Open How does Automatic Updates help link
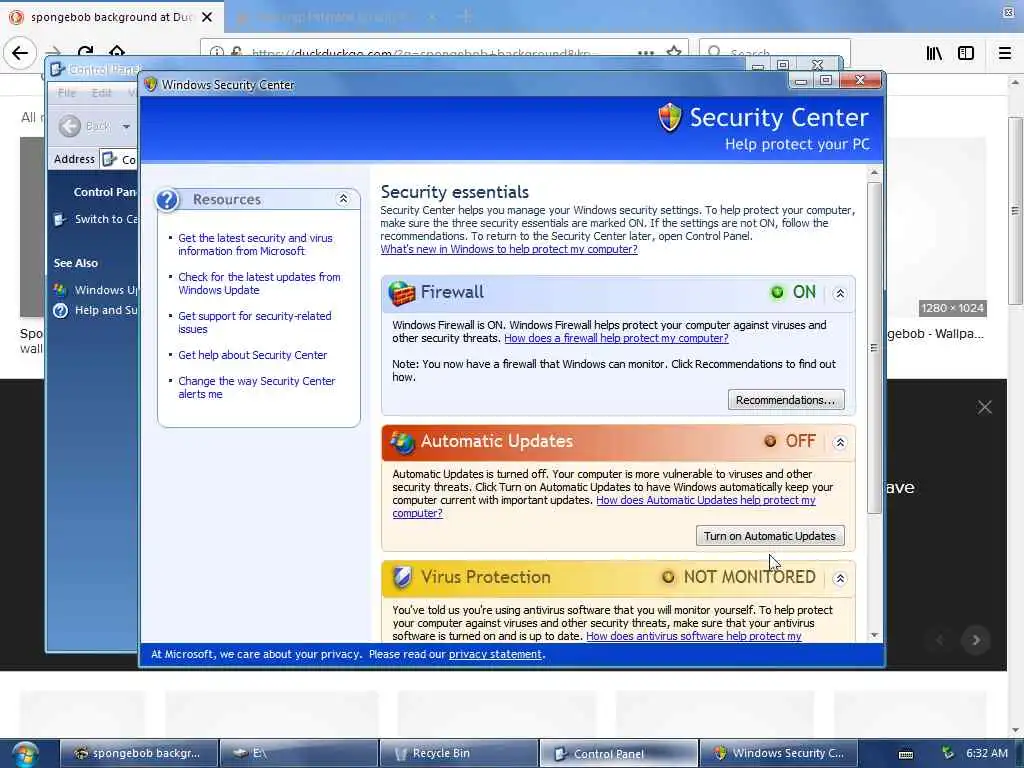The image size is (1024, 768). pos(705,500)
